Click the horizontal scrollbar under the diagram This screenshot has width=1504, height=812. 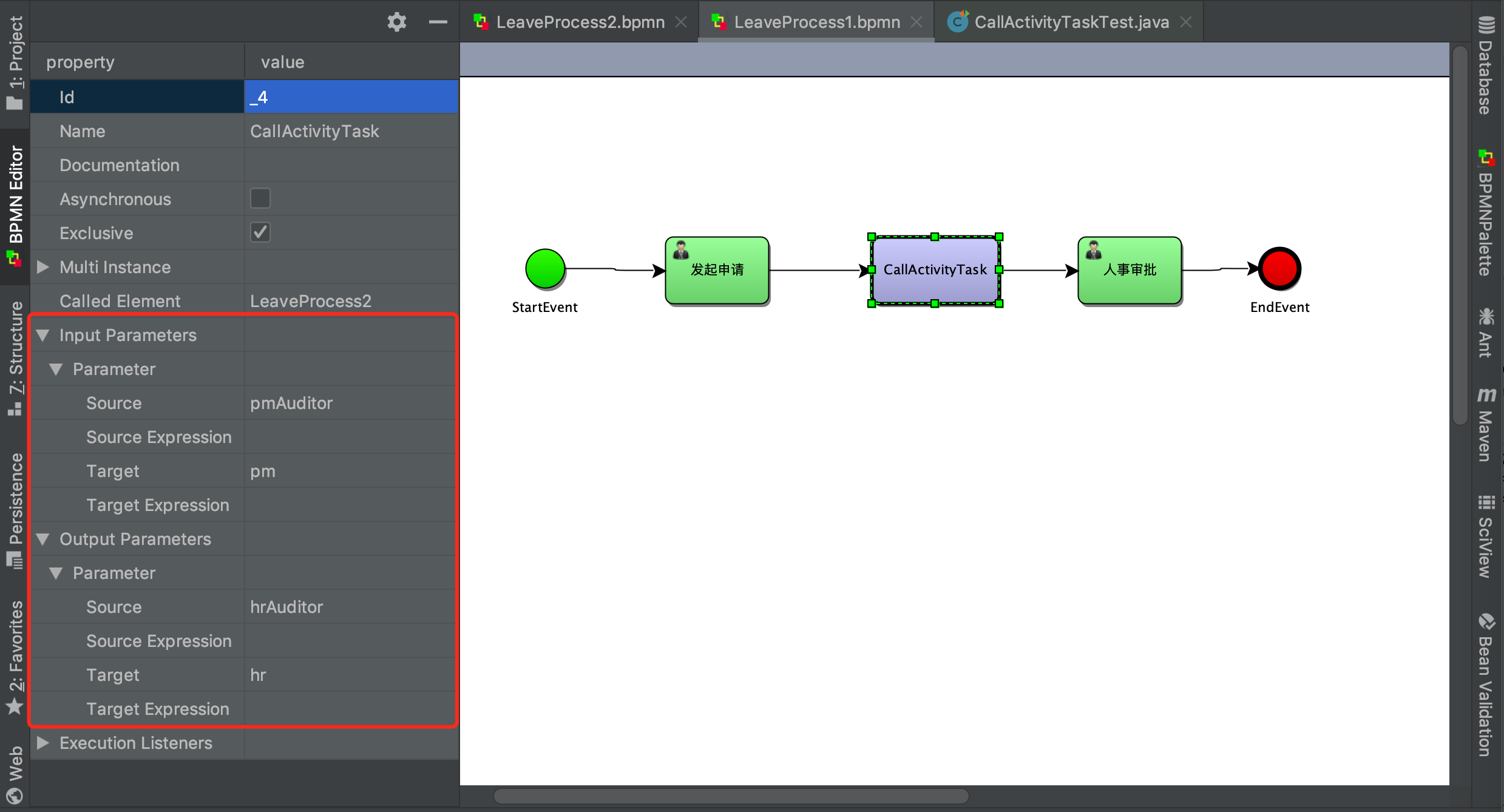pos(731,796)
